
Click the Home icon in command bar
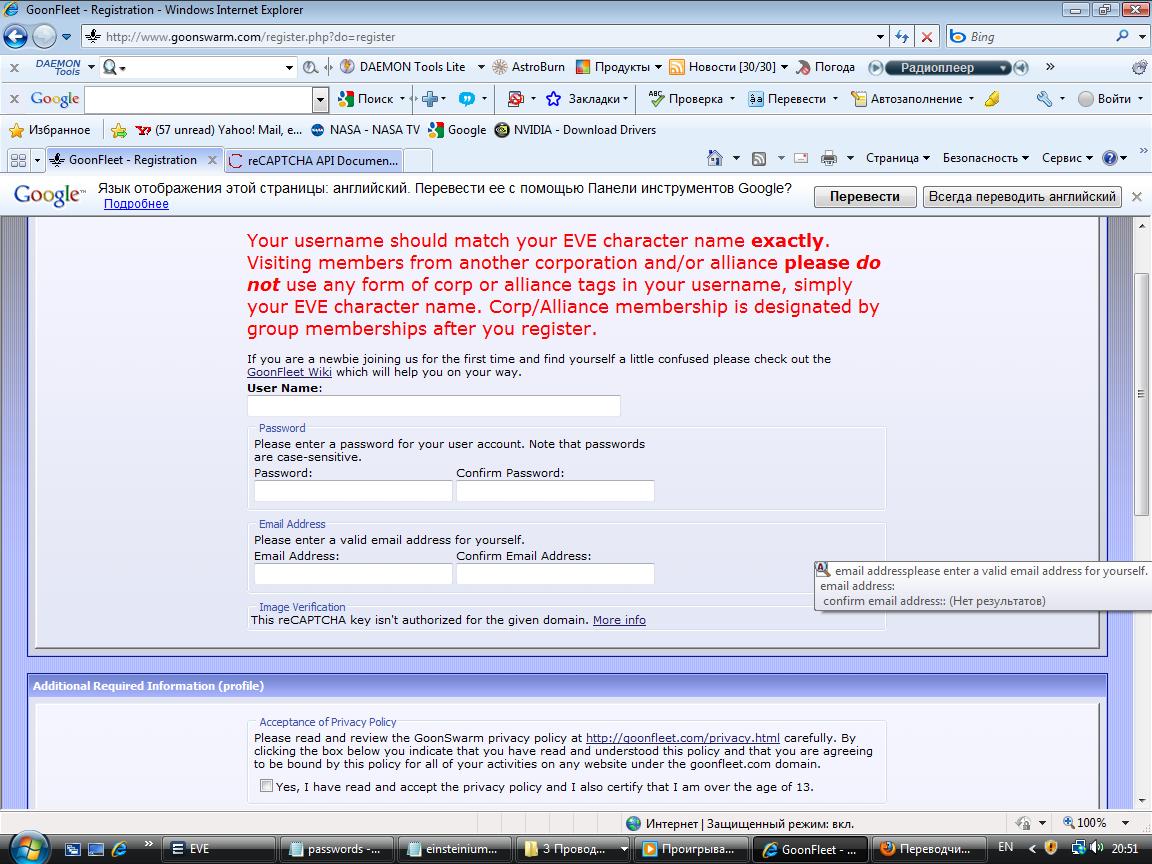[x=714, y=158]
